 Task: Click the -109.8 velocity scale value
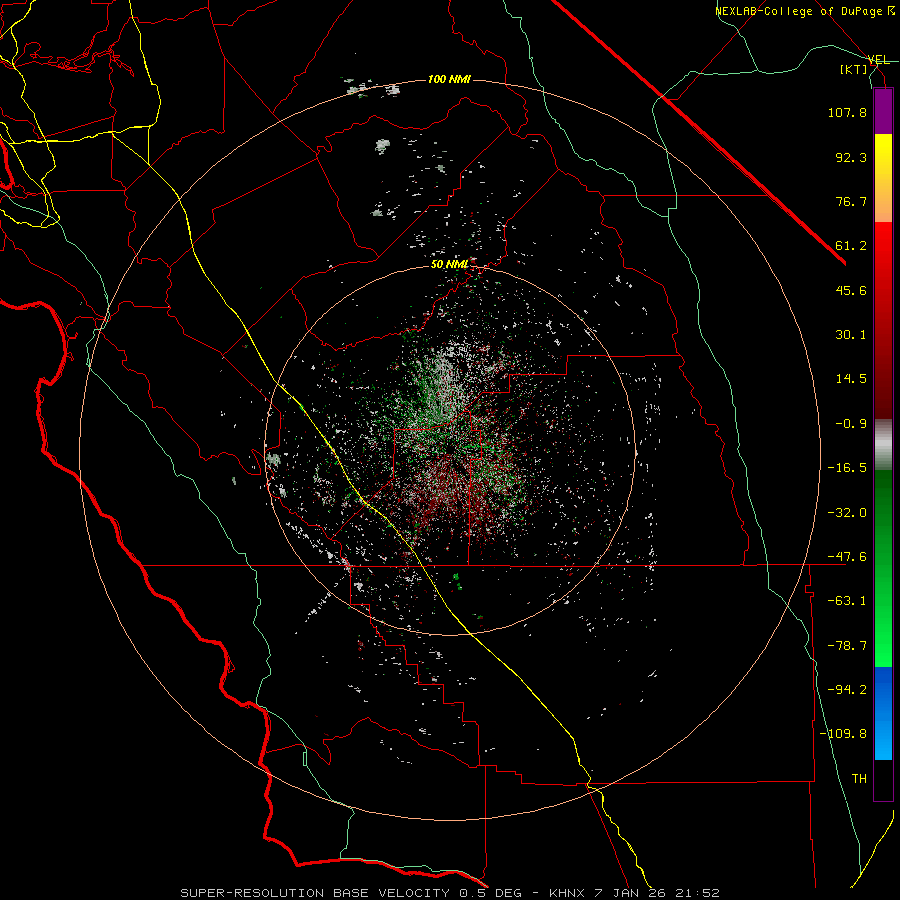point(843,734)
